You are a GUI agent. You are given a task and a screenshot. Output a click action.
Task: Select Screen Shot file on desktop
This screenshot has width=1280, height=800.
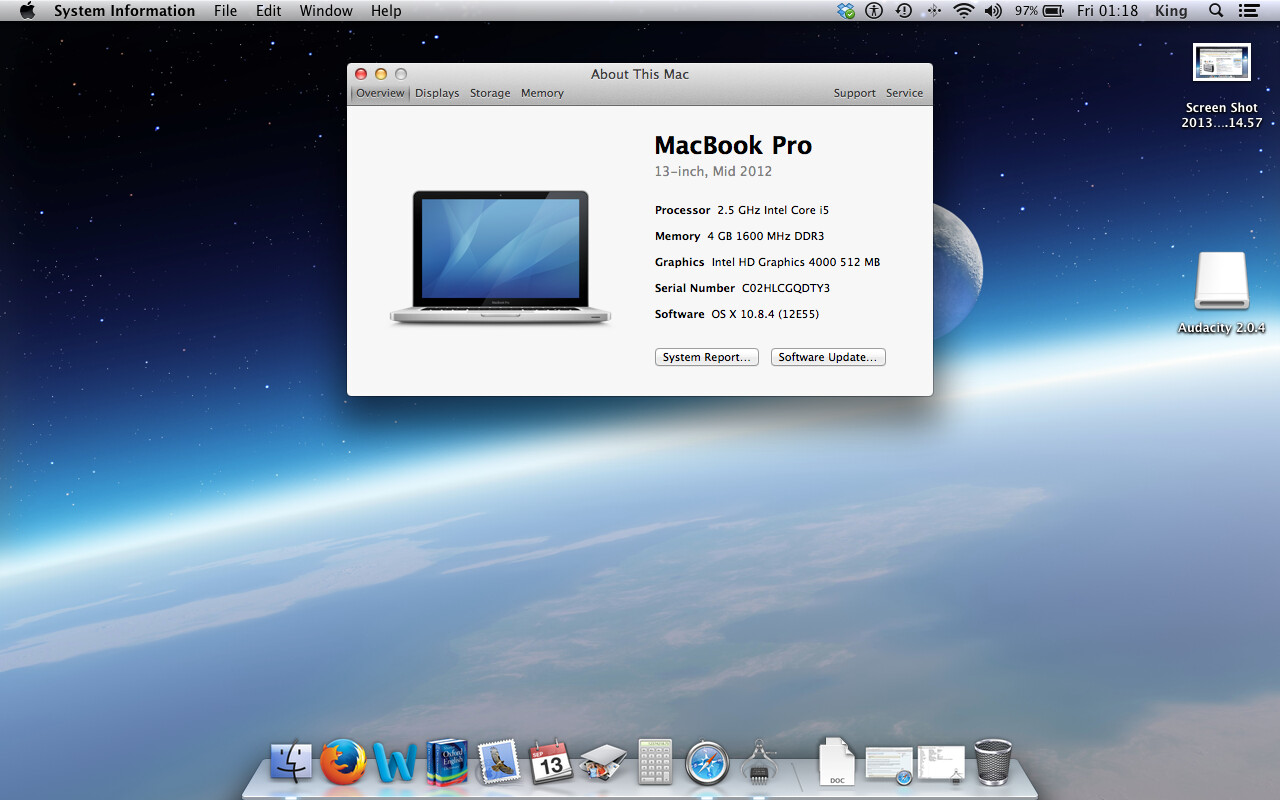pos(1222,85)
